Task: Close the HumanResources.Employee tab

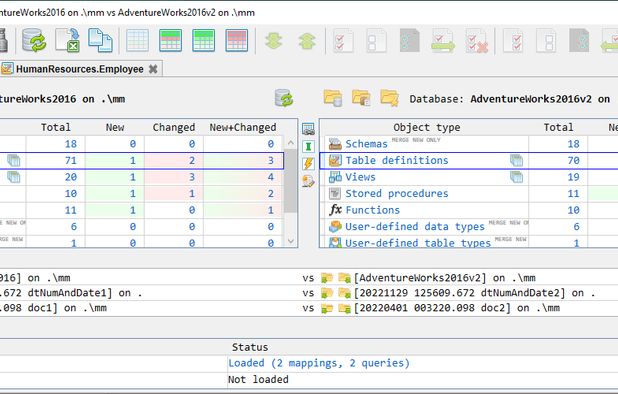Action: pos(153,69)
